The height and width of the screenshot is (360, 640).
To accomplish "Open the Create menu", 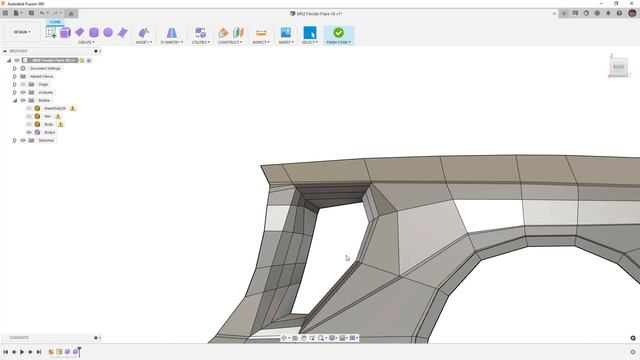I will (x=86, y=42).
